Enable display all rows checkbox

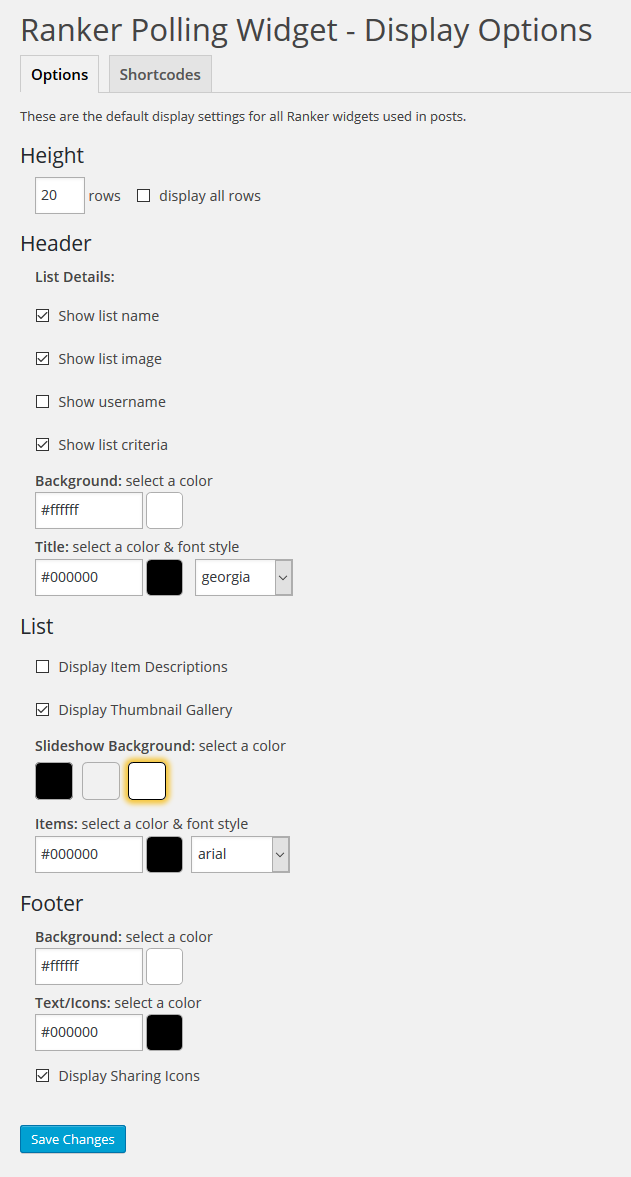click(144, 196)
